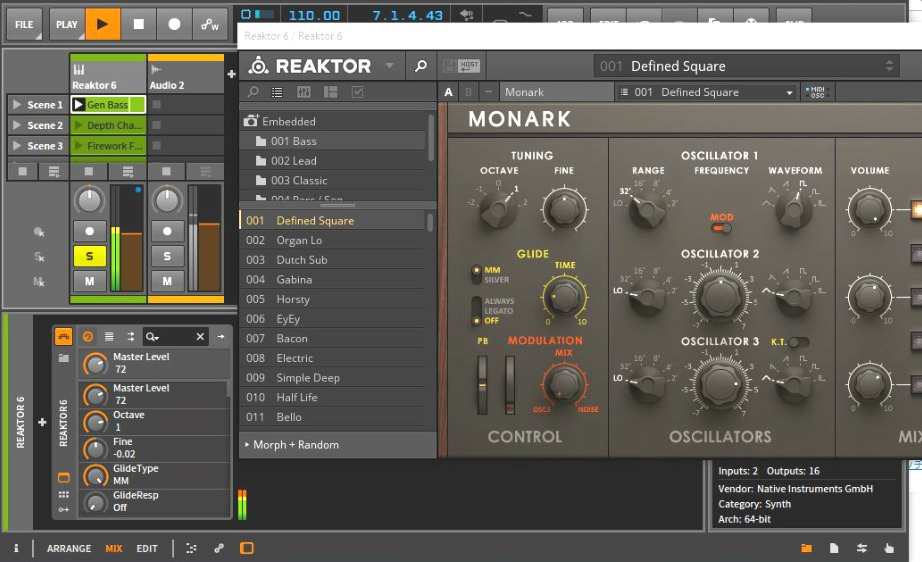This screenshot has height=562, width=922.
Task: Select preset 007 Bacon
Action: 333,339
